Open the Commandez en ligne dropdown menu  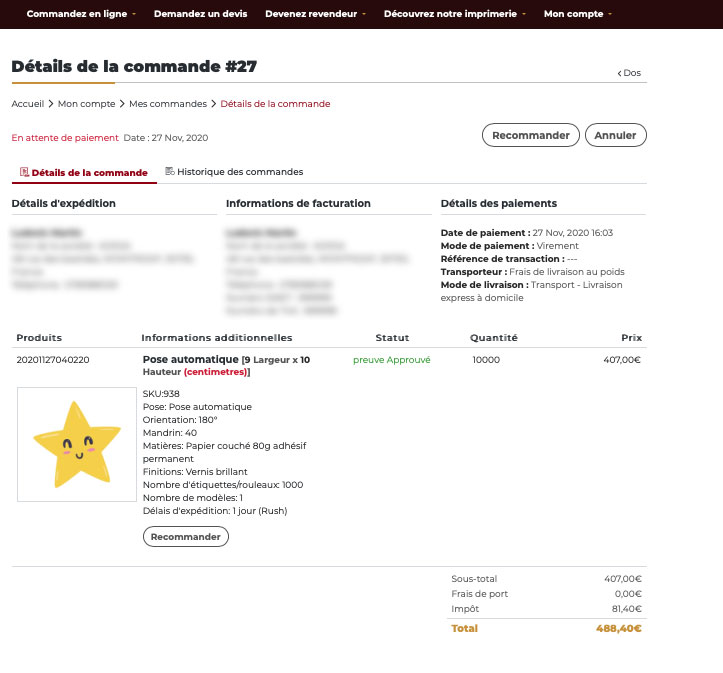coord(81,14)
